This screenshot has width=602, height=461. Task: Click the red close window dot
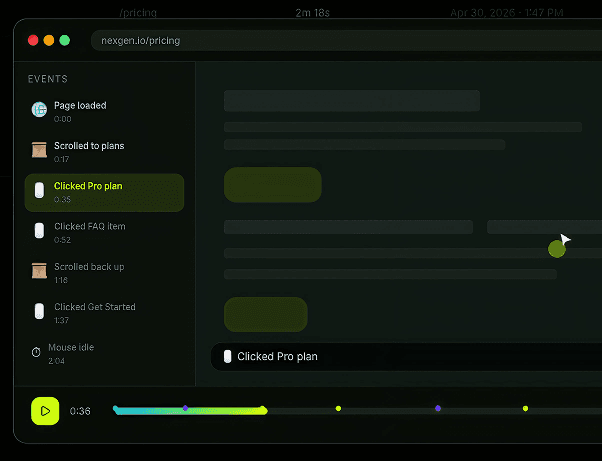coord(33,40)
